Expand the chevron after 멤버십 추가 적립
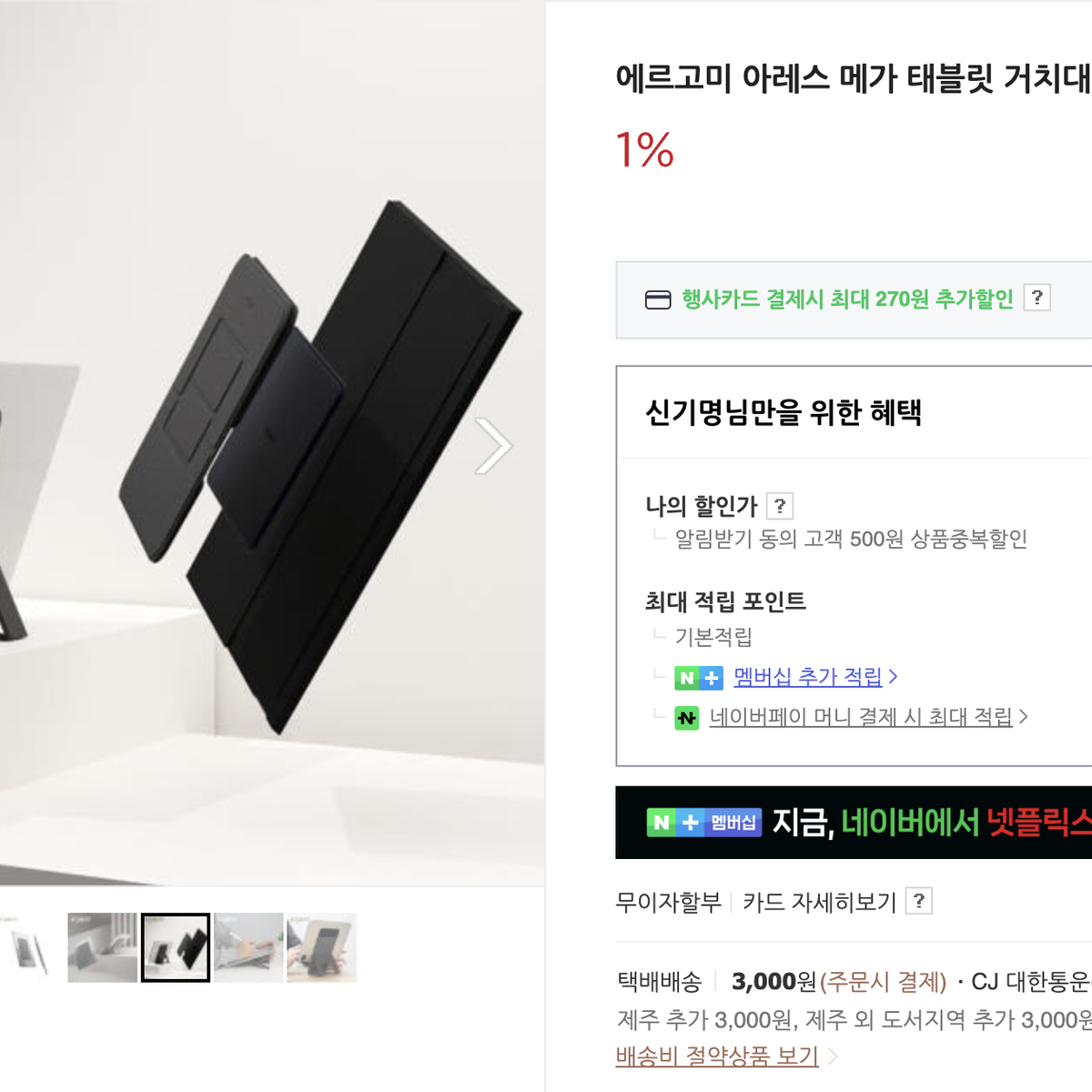Screen dimensions: 1092x1092 [893, 677]
